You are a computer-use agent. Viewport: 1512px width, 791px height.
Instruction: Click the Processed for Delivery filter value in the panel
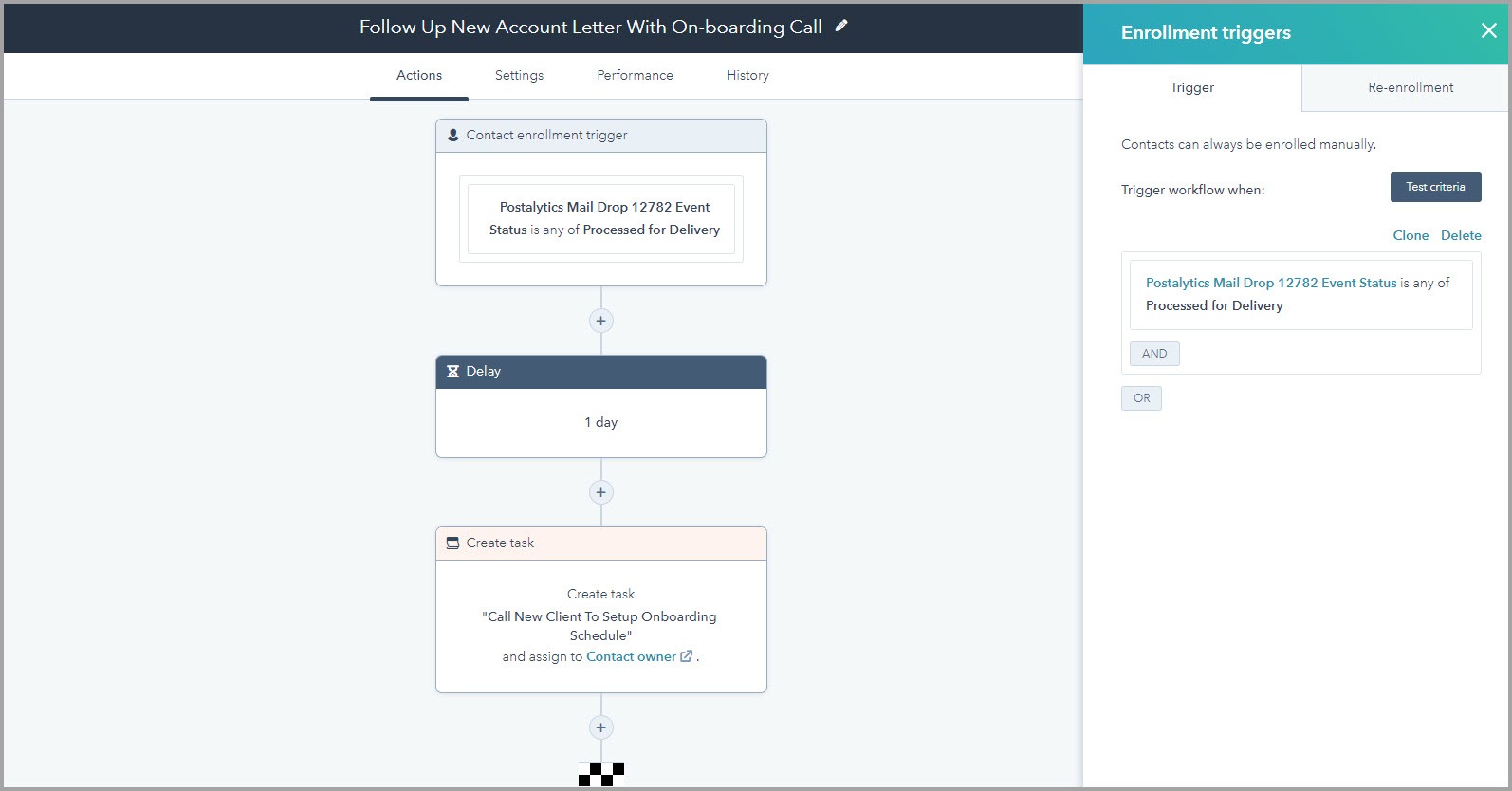[x=1214, y=305]
